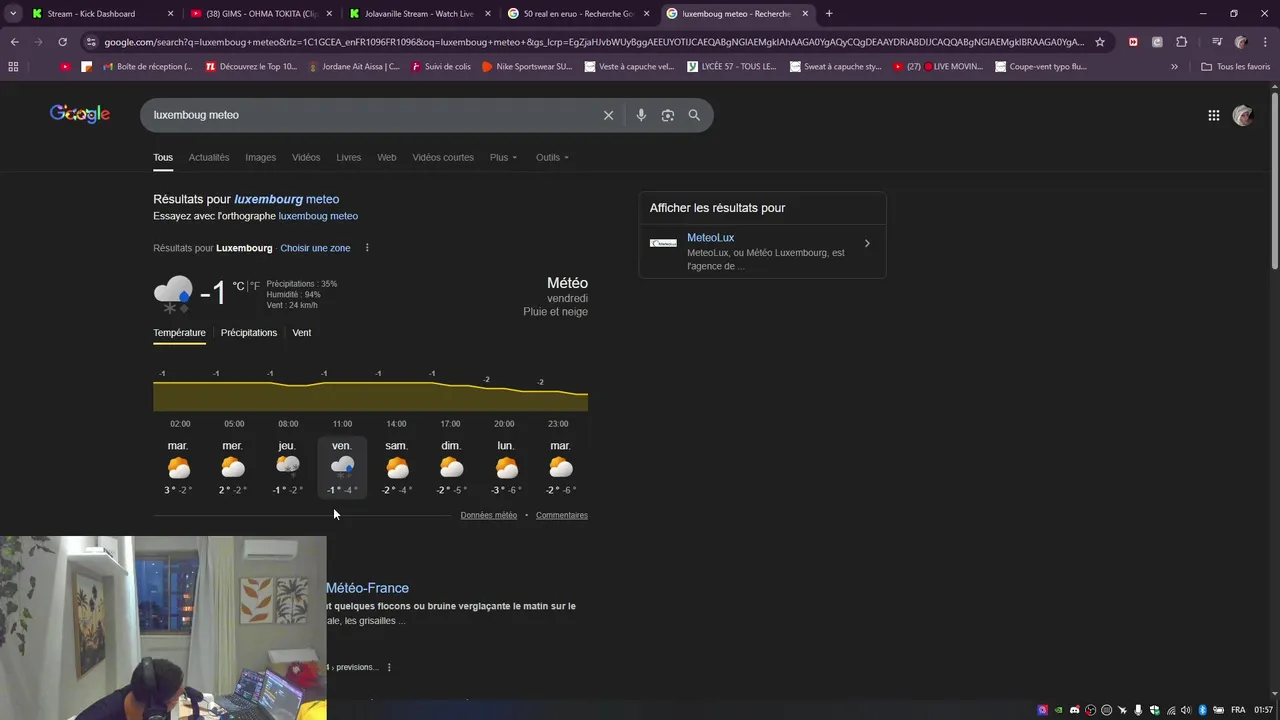
Task: Switch to the Vidéos search tab
Action: (x=306, y=157)
